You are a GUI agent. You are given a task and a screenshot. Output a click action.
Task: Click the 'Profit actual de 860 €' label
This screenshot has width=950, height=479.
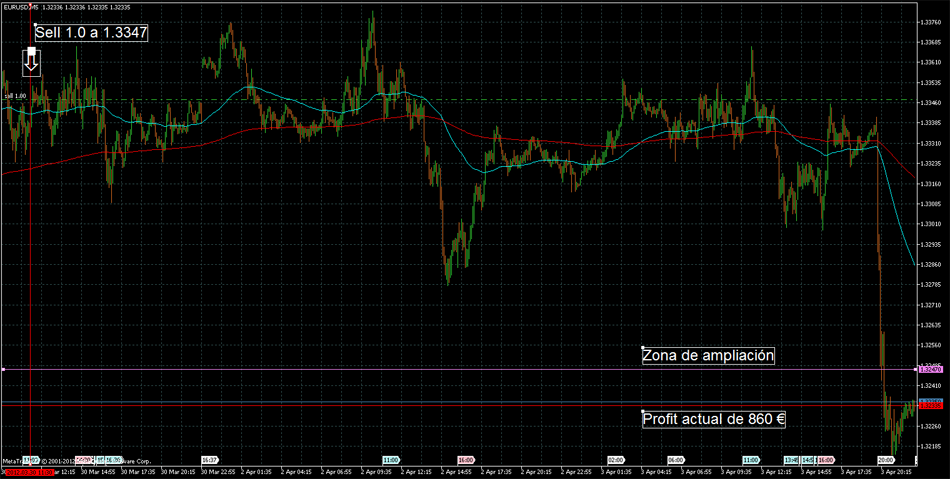coord(713,419)
